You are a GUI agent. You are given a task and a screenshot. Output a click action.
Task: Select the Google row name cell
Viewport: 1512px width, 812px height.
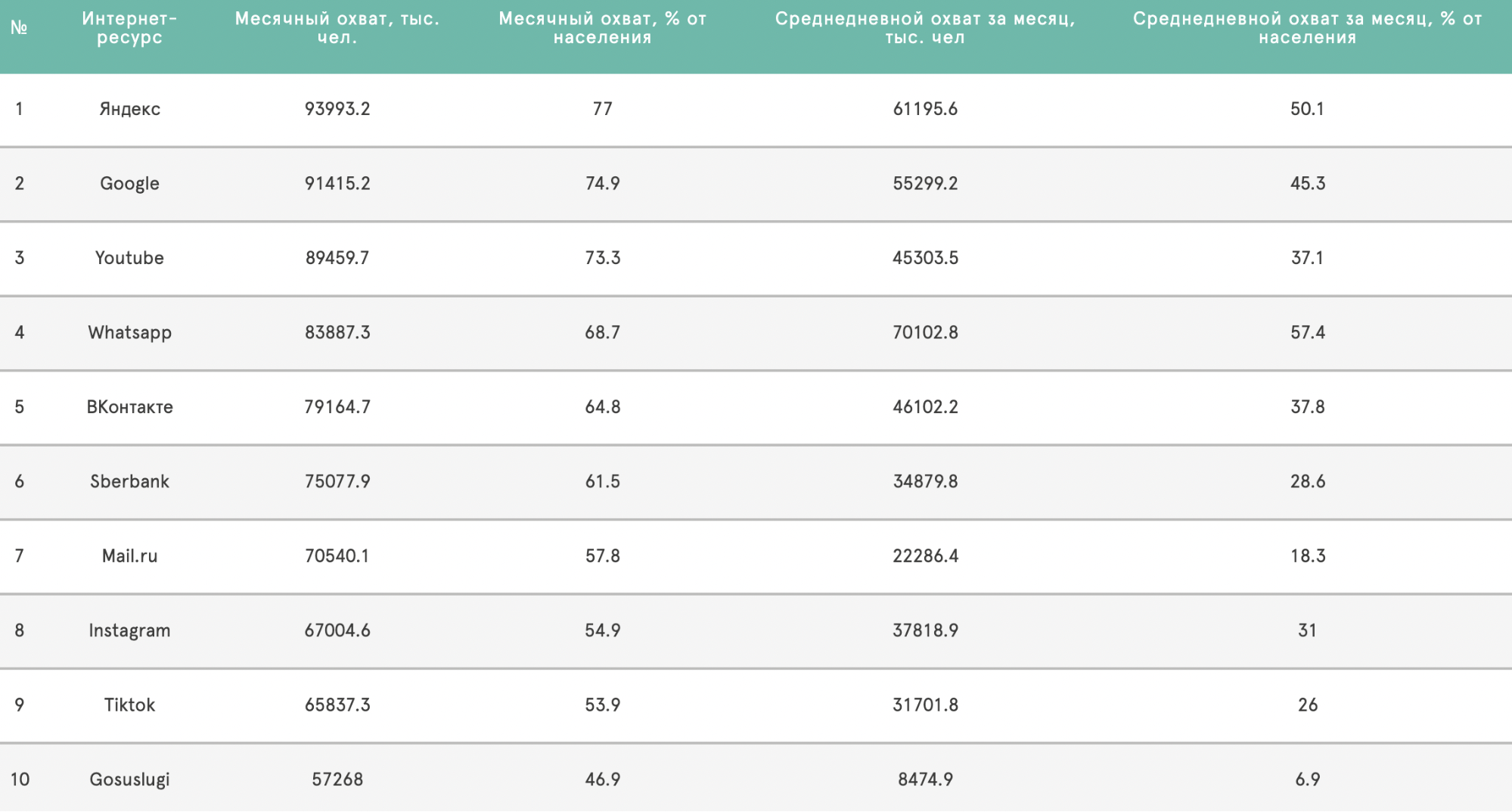click(129, 183)
